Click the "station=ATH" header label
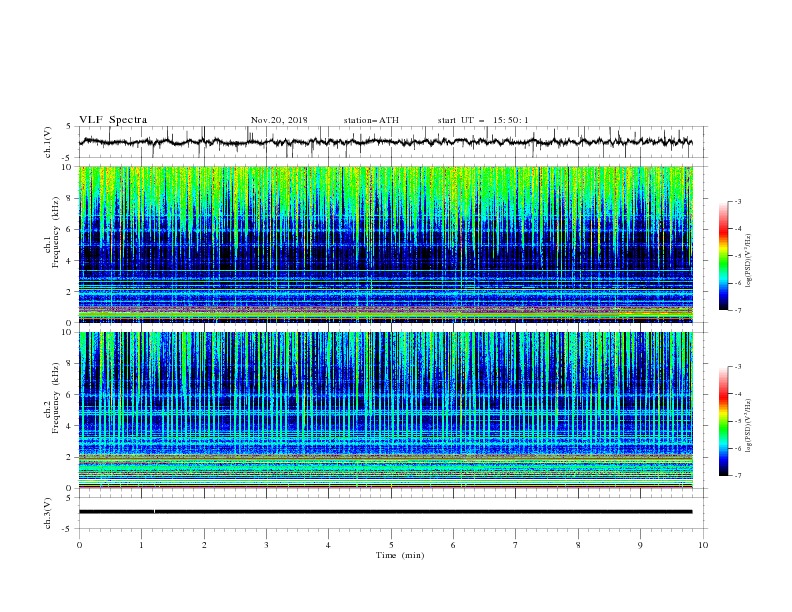Image resolution: width=792 pixels, height=612 pixels. 371,120
